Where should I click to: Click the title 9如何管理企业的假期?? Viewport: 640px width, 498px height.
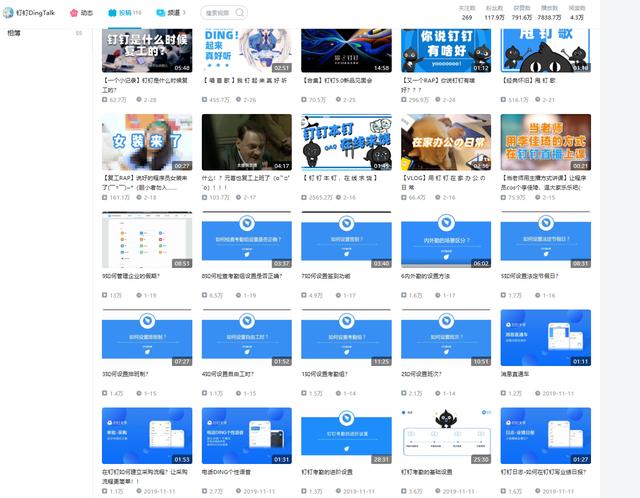pyautogui.click(x=131, y=276)
